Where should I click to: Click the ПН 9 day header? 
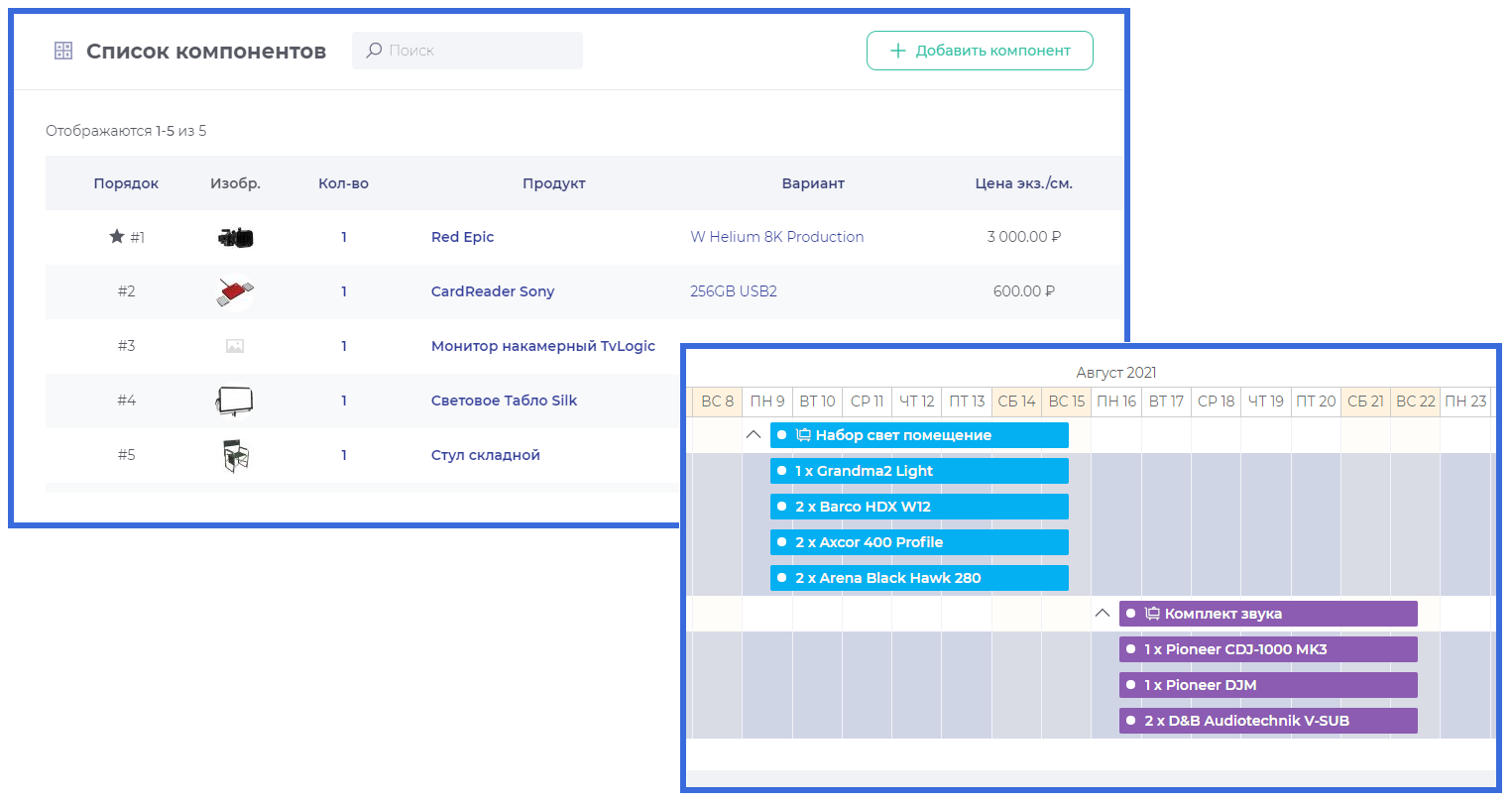click(x=767, y=401)
